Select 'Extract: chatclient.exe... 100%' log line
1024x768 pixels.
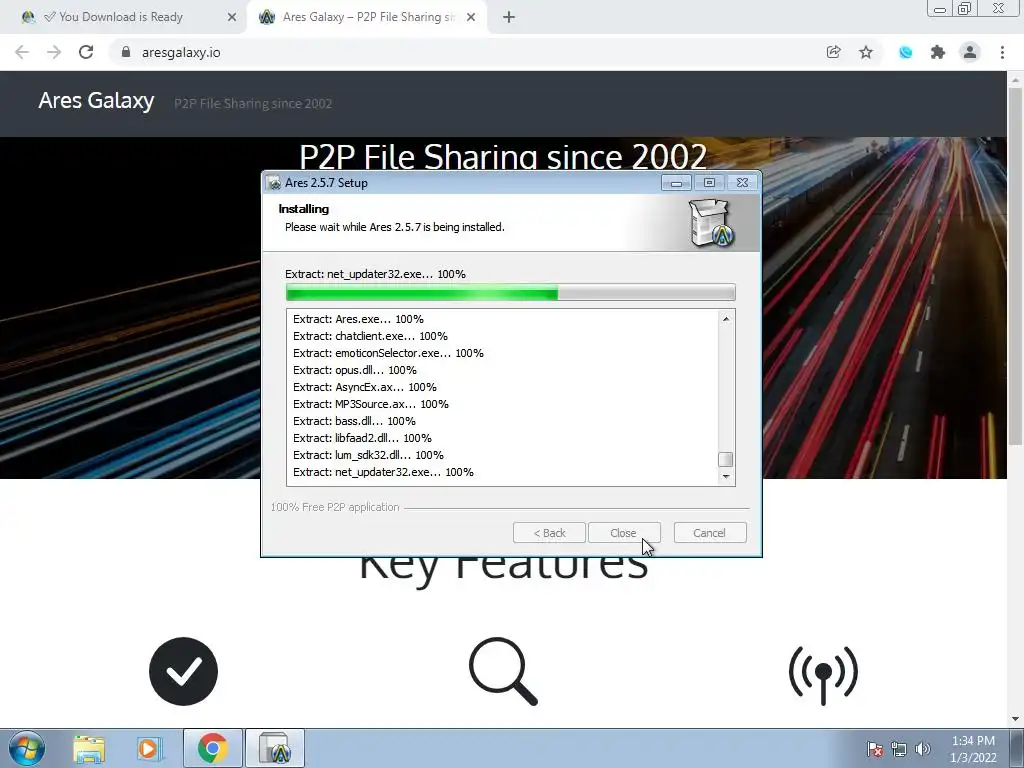click(370, 336)
